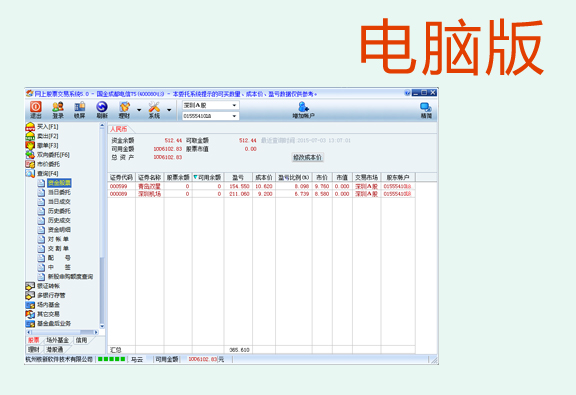This screenshot has height=395, width=576.
Task: Sort by 证券代码 column header
Action: [122, 177]
